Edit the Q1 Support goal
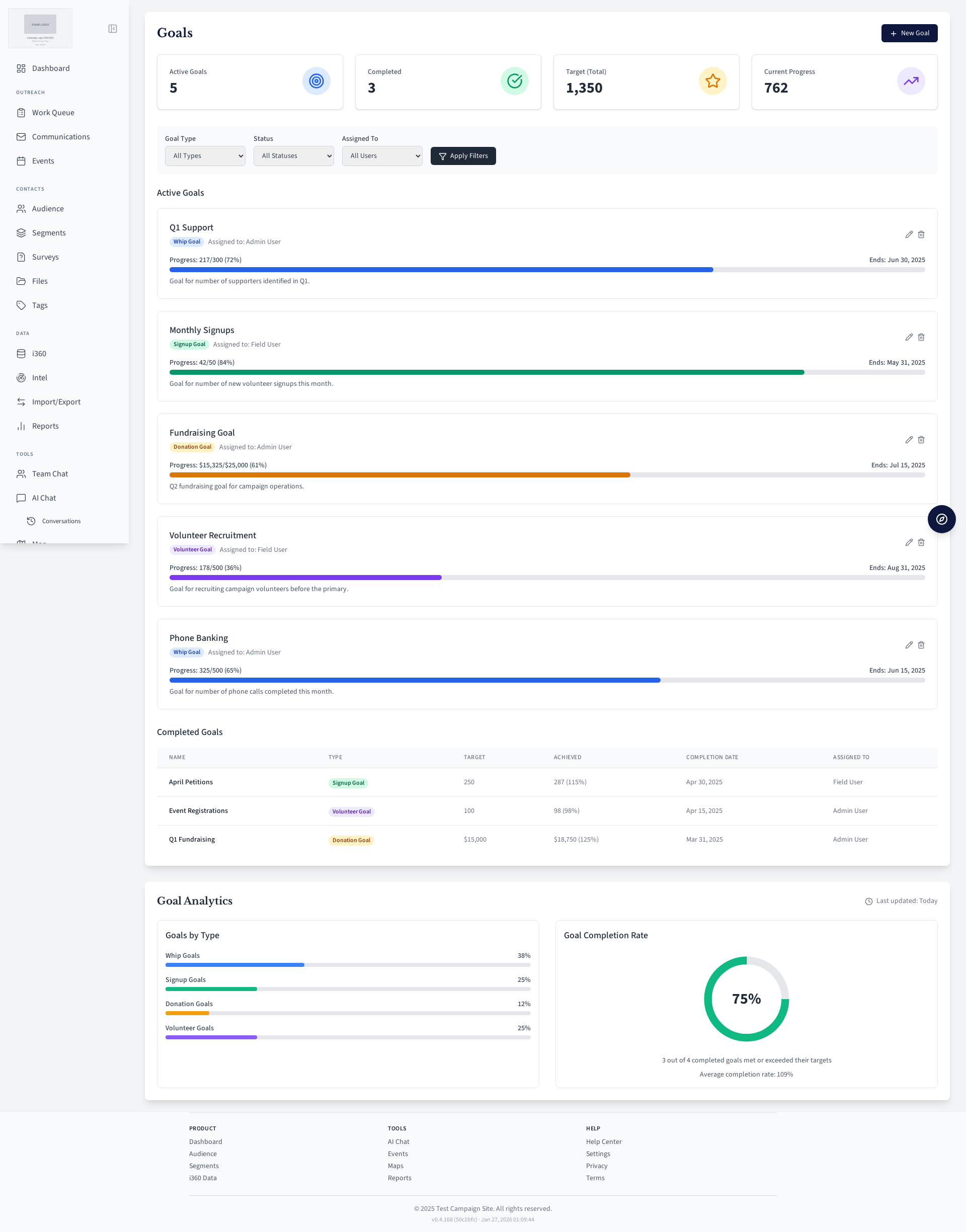This screenshot has width=966, height=1232. tap(908, 234)
